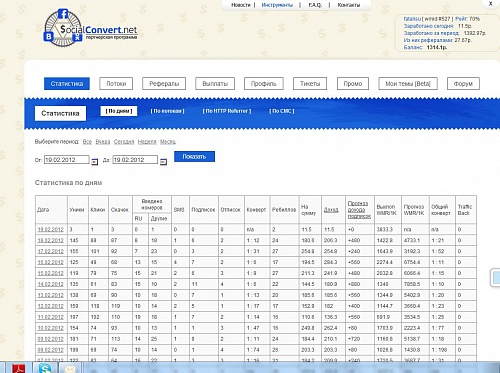The height and width of the screenshot is (373, 500).
Task: Click the 'Заработано сегодня' line in account box
Action: 437,26
